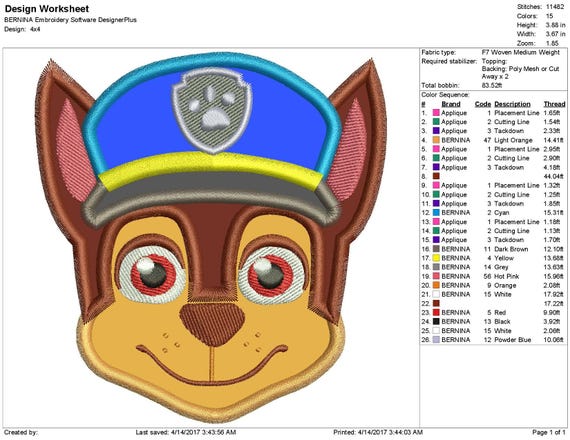Click the Width value 3.67 in
The width and height of the screenshot is (570, 440).
[x=555, y=34]
